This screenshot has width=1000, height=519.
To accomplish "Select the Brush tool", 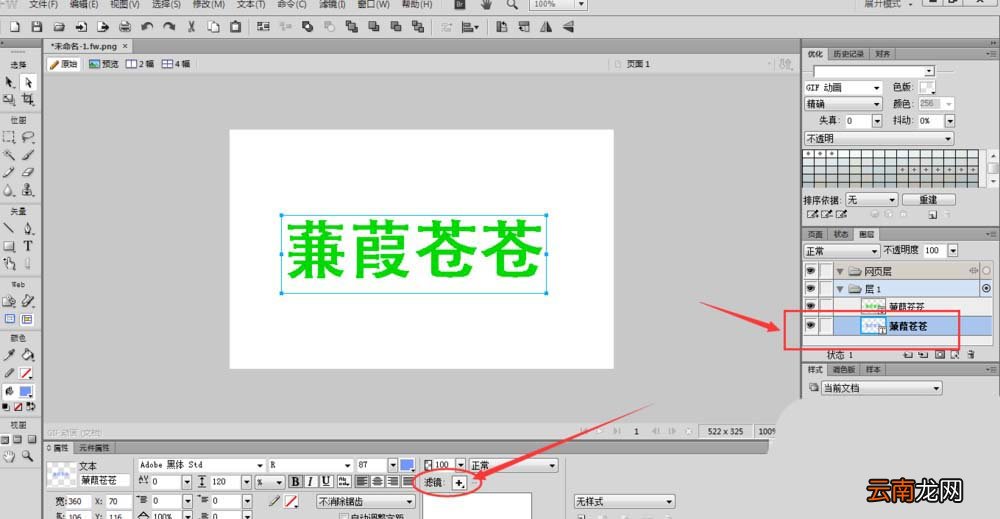I will [28, 155].
